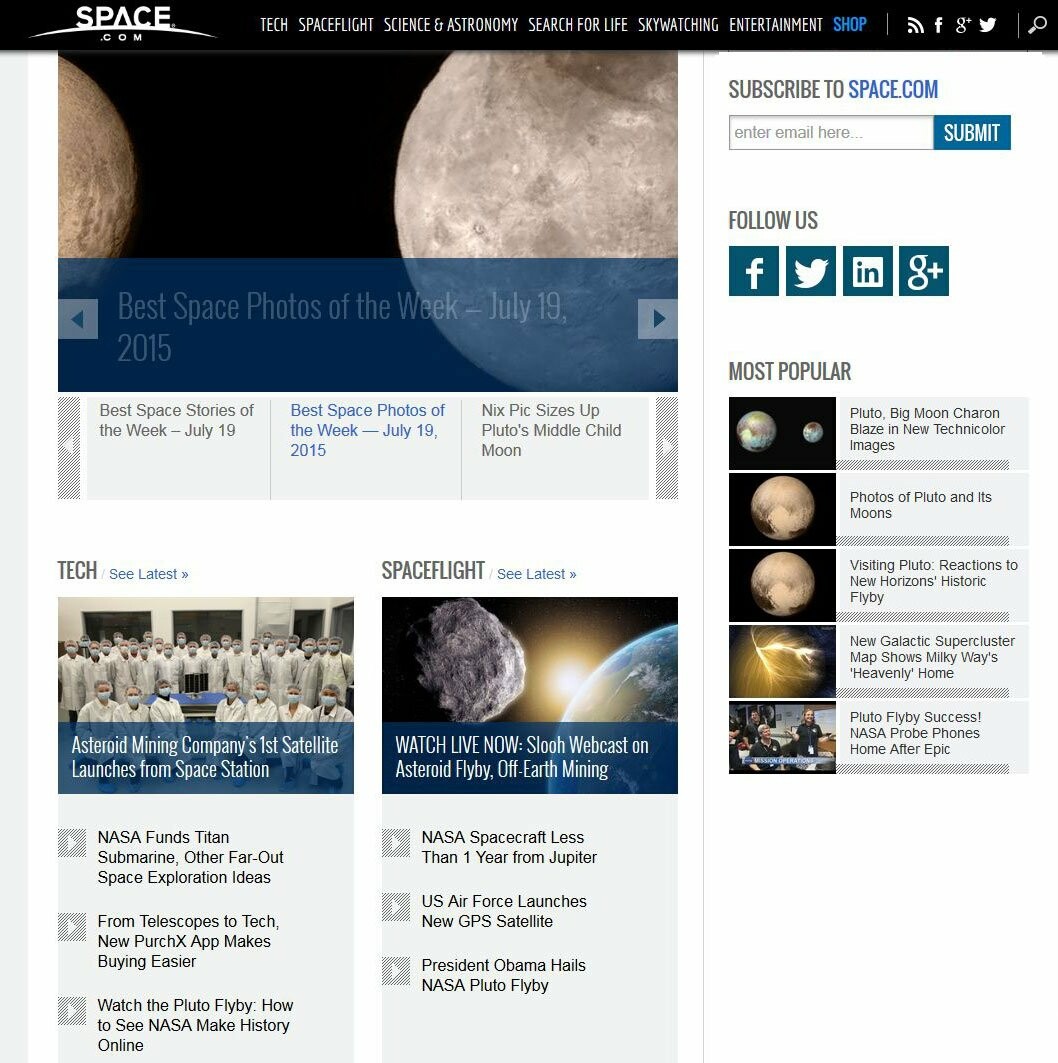Open From Telescopes to Tech PurchX article
Viewport: 1058px width, 1063px height.
(x=188, y=942)
